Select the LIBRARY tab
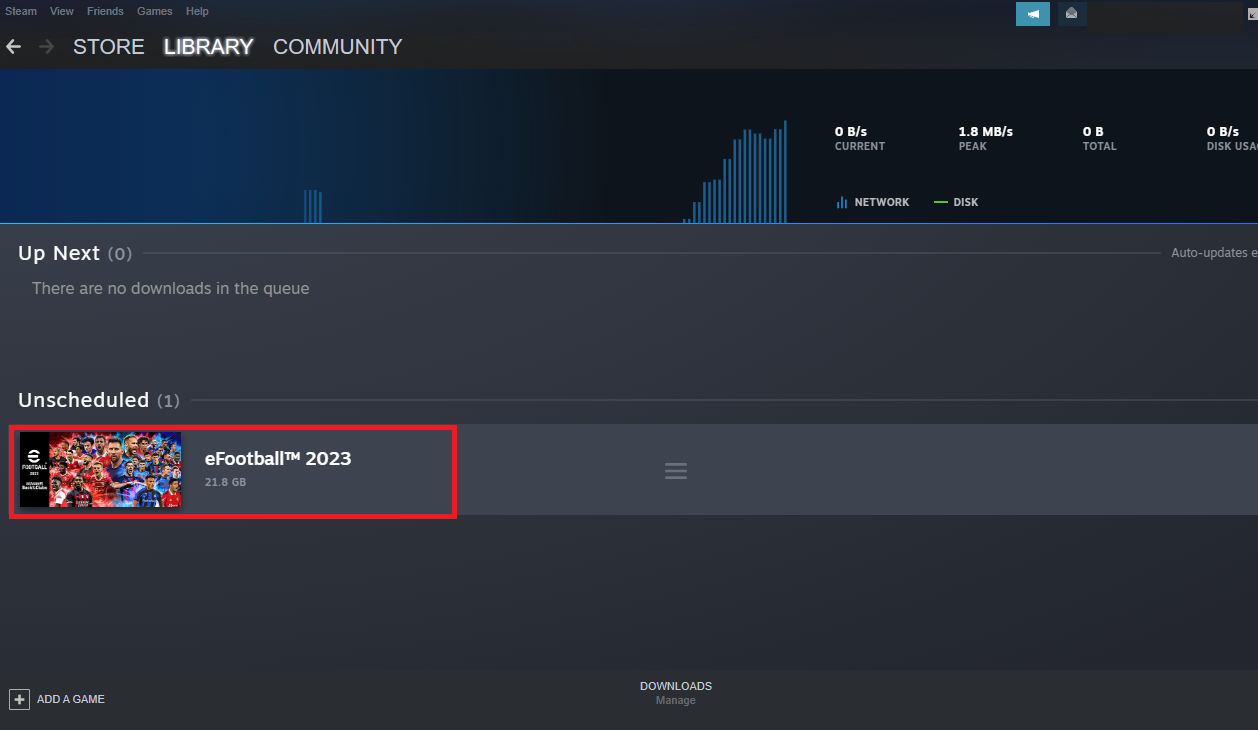Screen dimensions: 1258x730 coord(208,47)
